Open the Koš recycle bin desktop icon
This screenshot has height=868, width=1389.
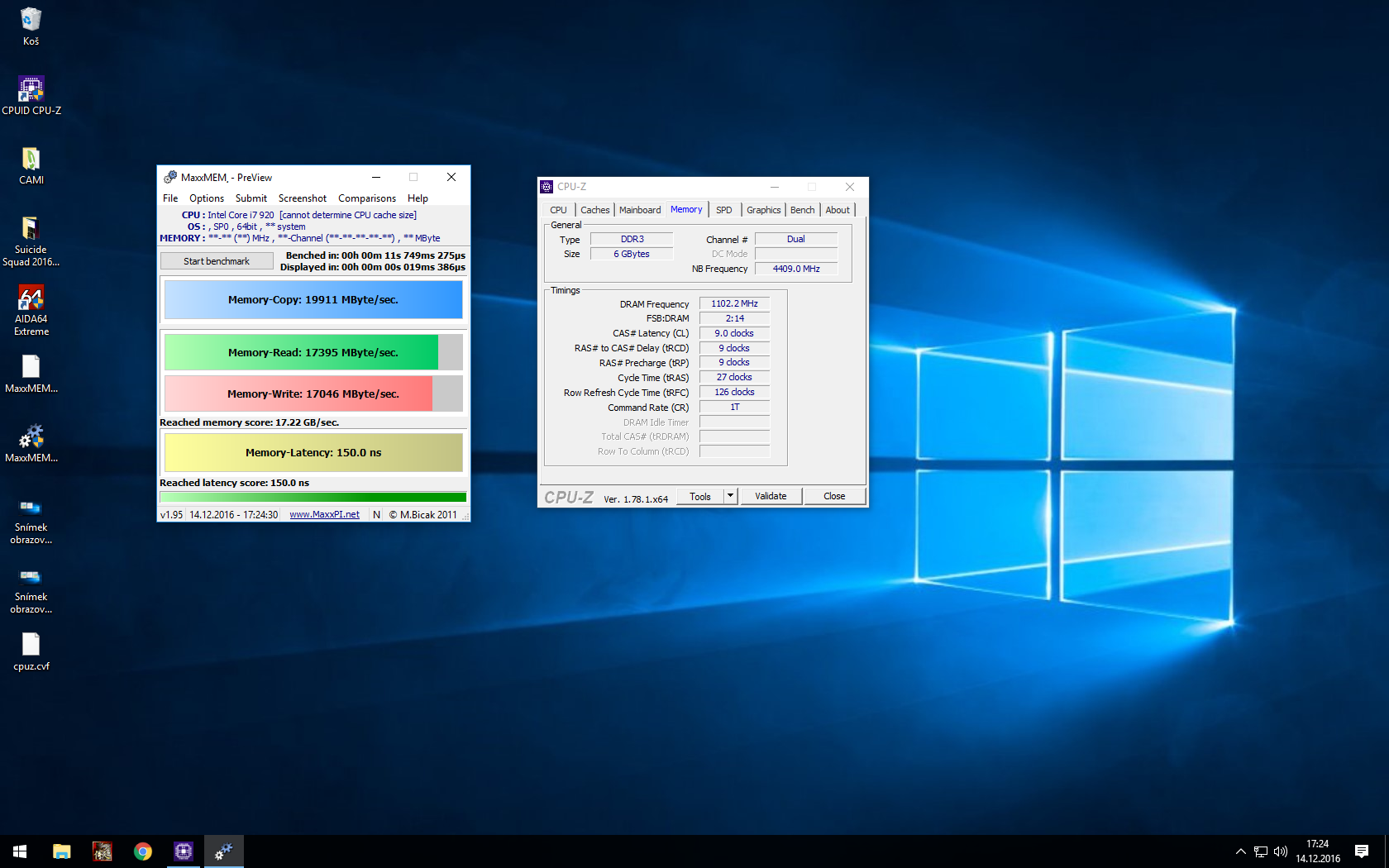(31, 26)
